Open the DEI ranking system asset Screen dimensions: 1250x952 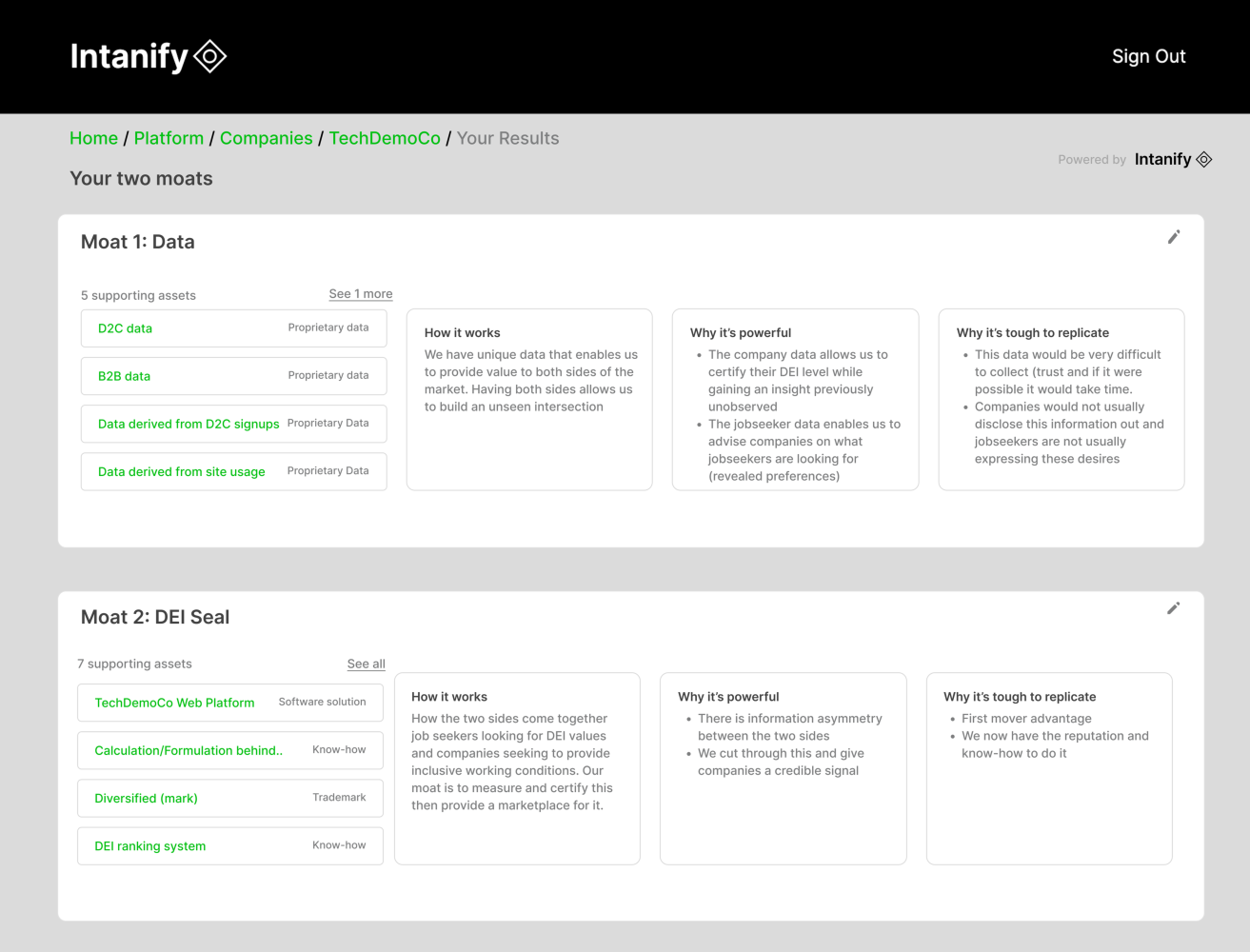[x=230, y=845]
